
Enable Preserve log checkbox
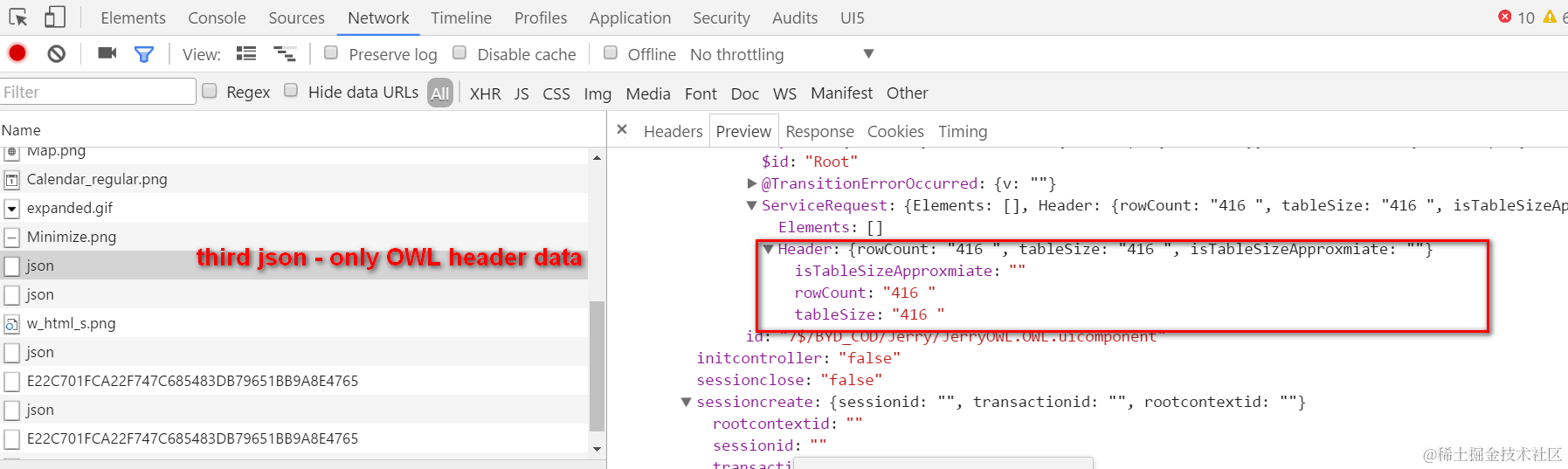[331, 52]
